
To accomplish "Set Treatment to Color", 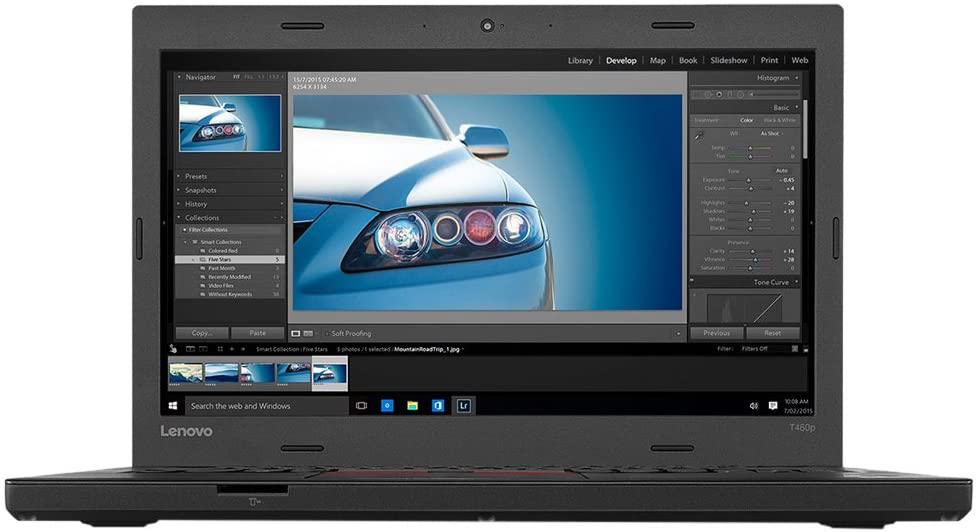I will click(x=747, y=120).
